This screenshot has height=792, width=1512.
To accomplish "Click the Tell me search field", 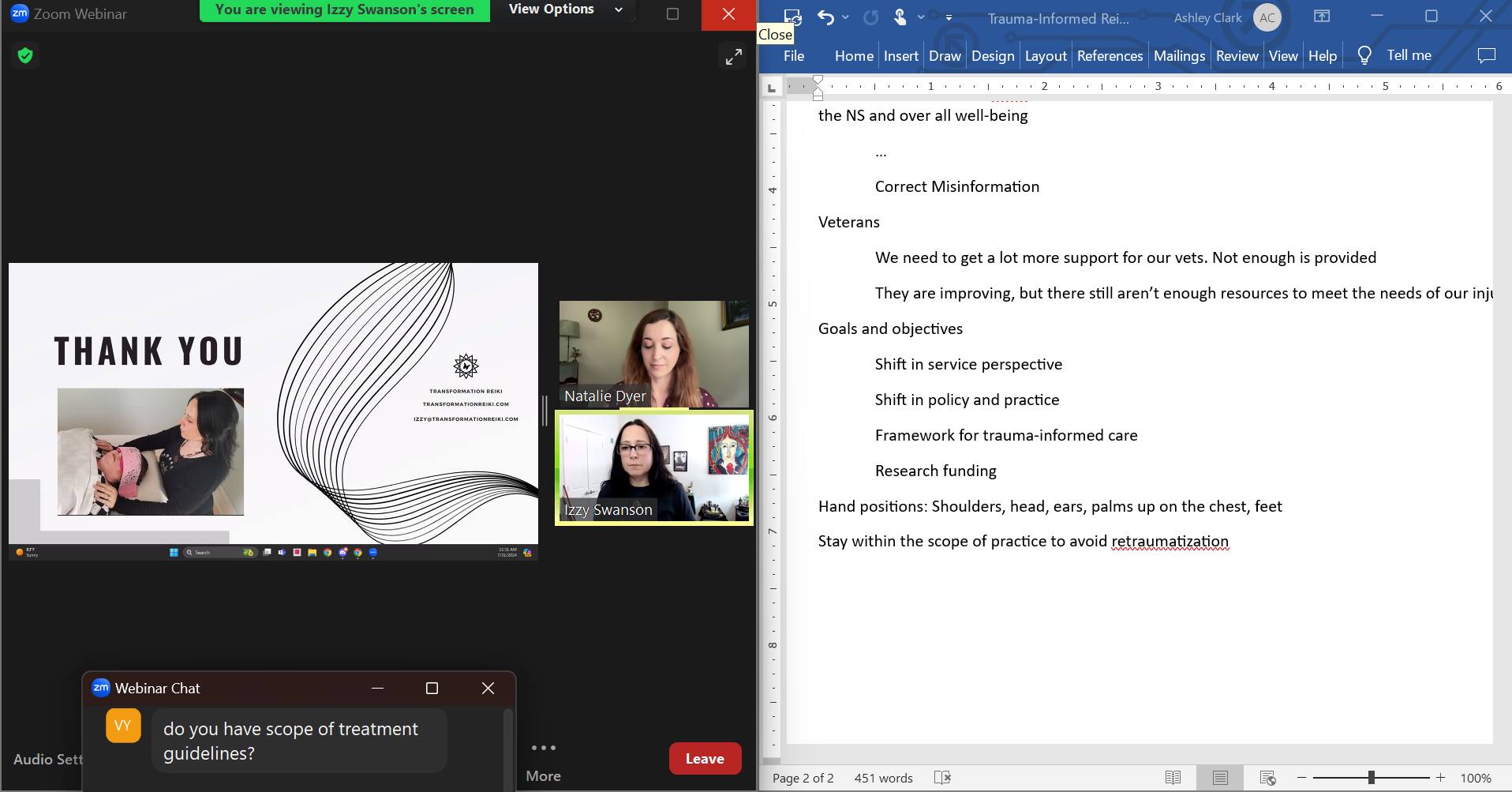I will 1409,55.
